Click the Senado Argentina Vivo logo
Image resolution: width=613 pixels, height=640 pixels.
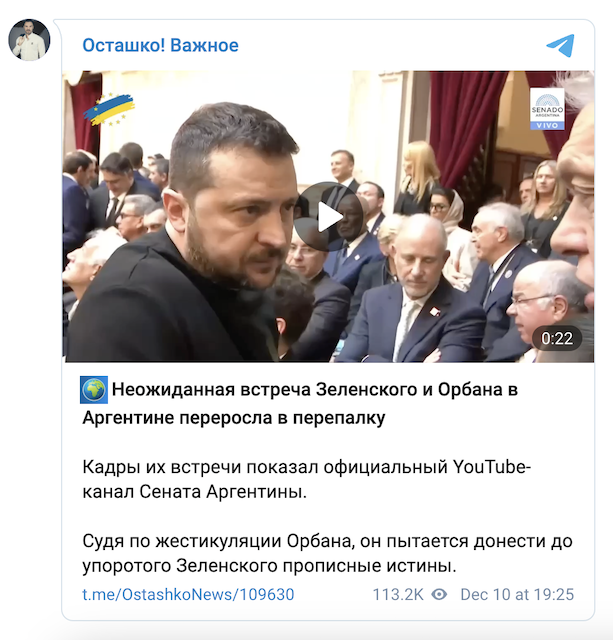point(547,109)
